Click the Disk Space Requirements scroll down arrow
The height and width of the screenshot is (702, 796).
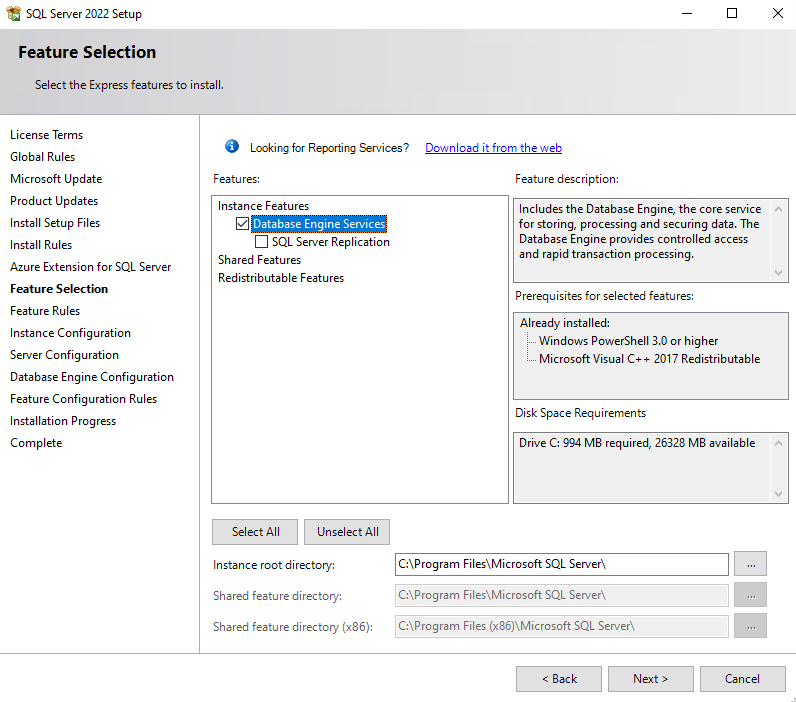[x=778, y=493]
